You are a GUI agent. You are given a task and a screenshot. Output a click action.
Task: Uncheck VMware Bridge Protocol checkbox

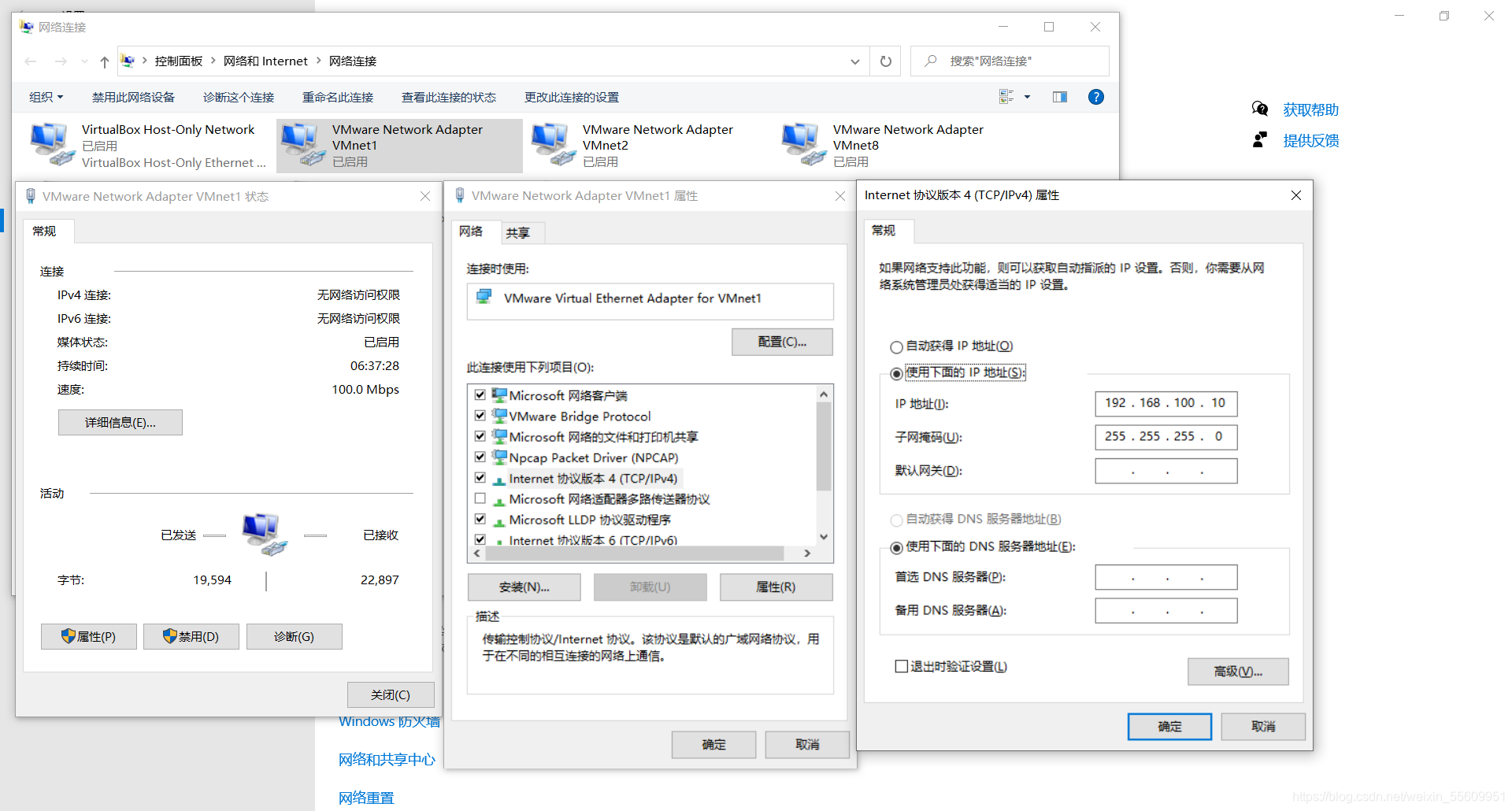480,415
